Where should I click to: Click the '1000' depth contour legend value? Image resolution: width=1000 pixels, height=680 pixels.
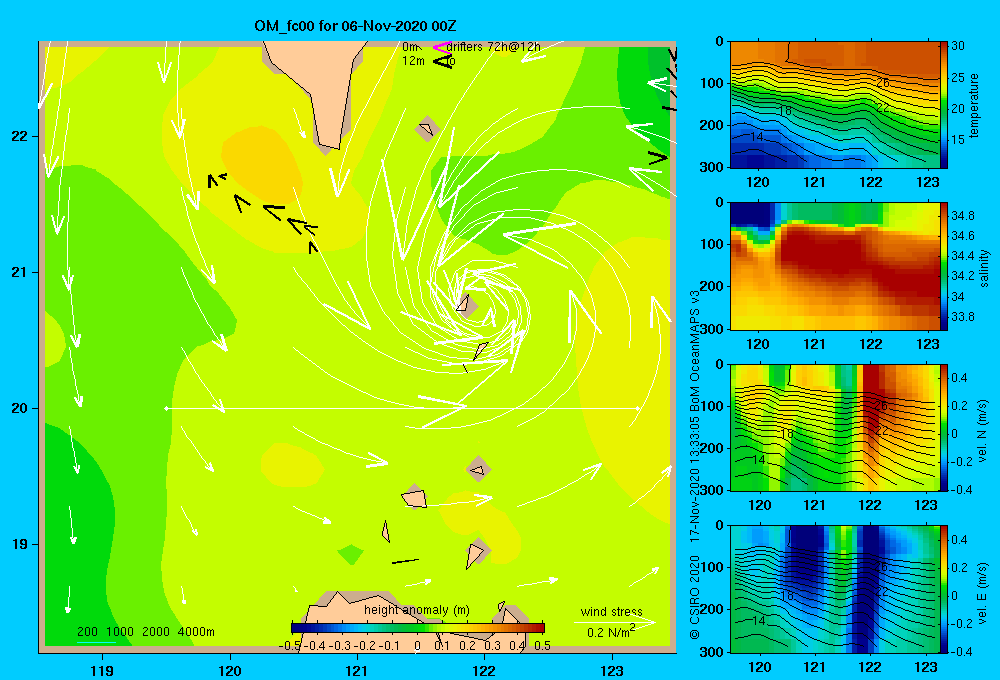point(120,632)
